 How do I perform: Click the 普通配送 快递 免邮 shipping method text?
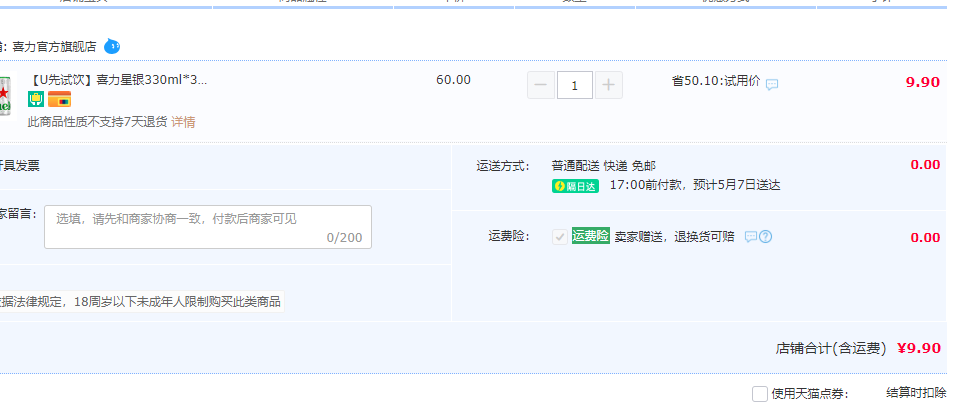coord(604,166)
